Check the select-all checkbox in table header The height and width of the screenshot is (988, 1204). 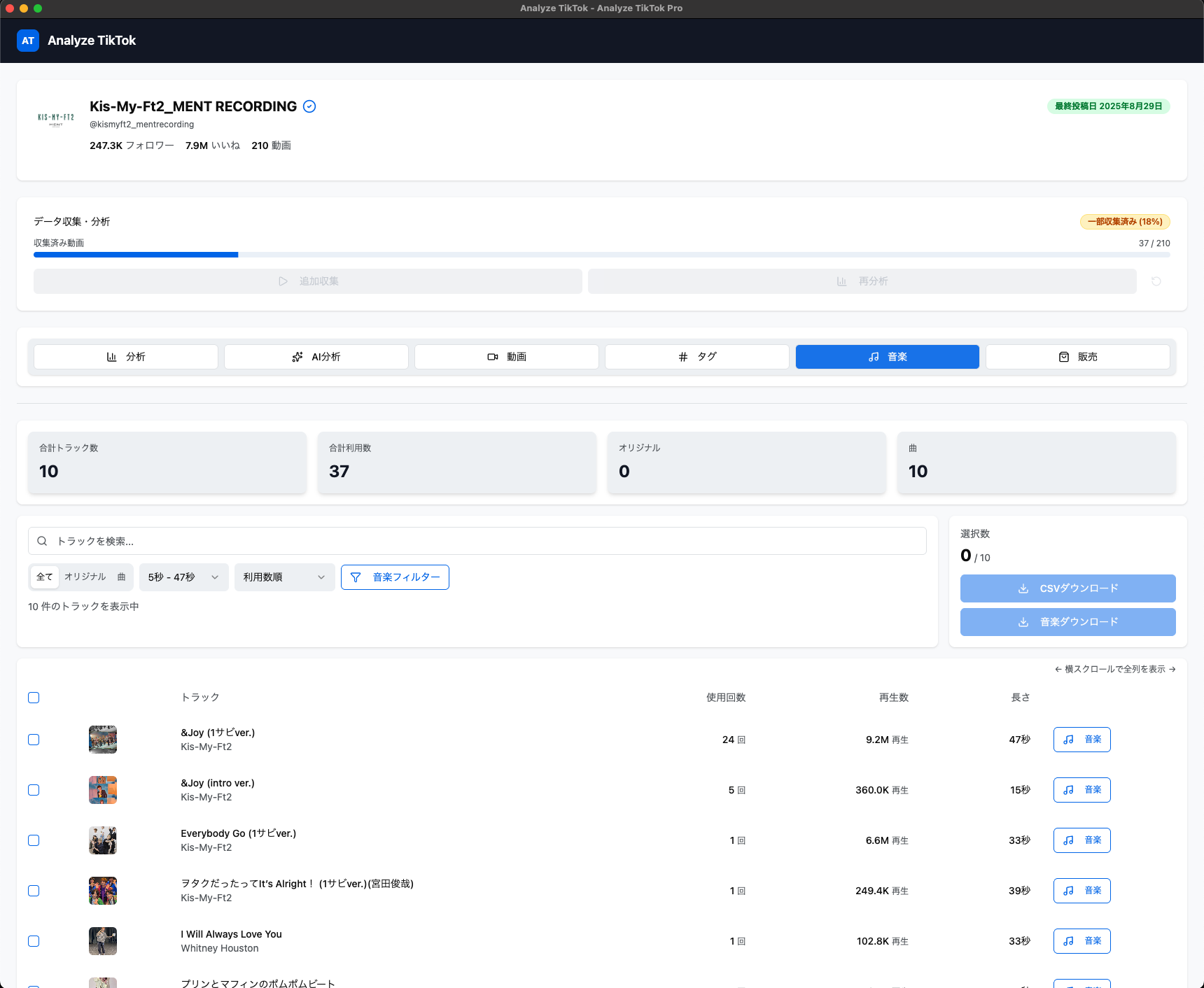(x=33, y=697)
